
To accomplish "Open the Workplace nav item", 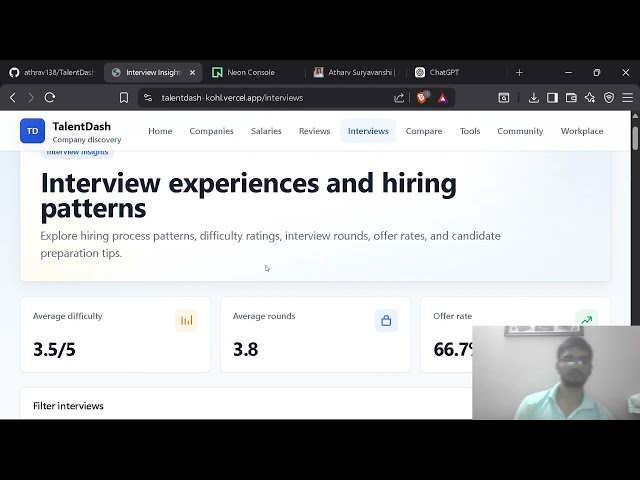I will [582, 131].
